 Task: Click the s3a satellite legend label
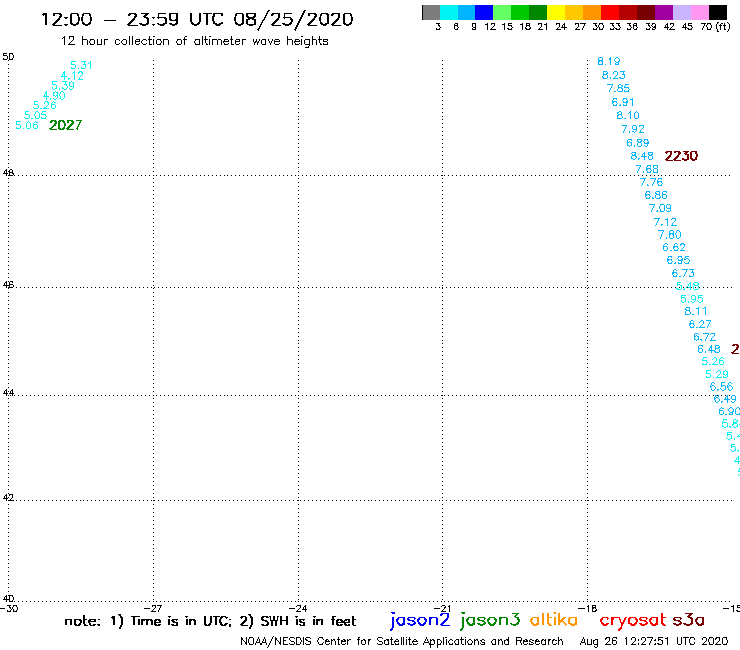[x=688, y=620]
